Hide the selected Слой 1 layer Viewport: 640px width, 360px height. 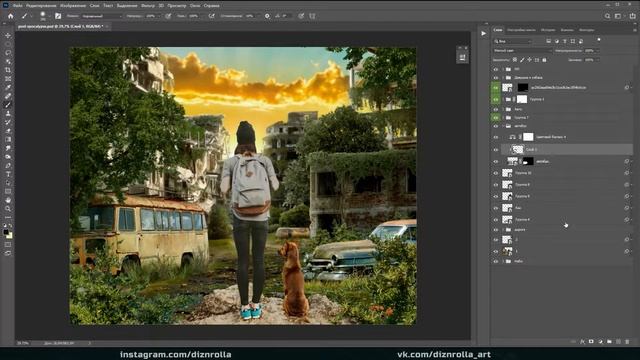click(496, 150)
